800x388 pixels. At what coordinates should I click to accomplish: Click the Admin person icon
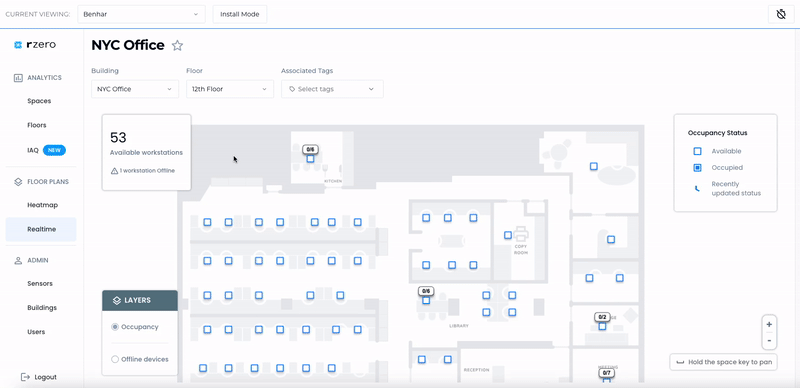[18, 260]
